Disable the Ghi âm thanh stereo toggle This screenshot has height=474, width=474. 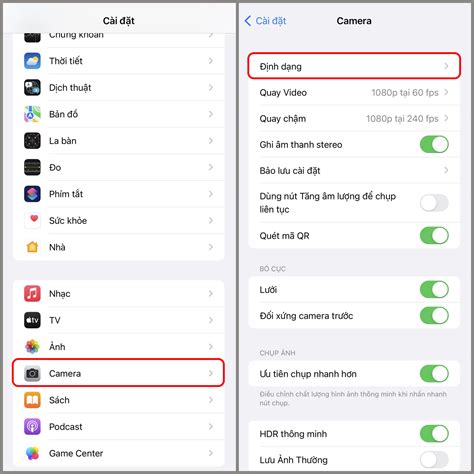pos(434,144)
